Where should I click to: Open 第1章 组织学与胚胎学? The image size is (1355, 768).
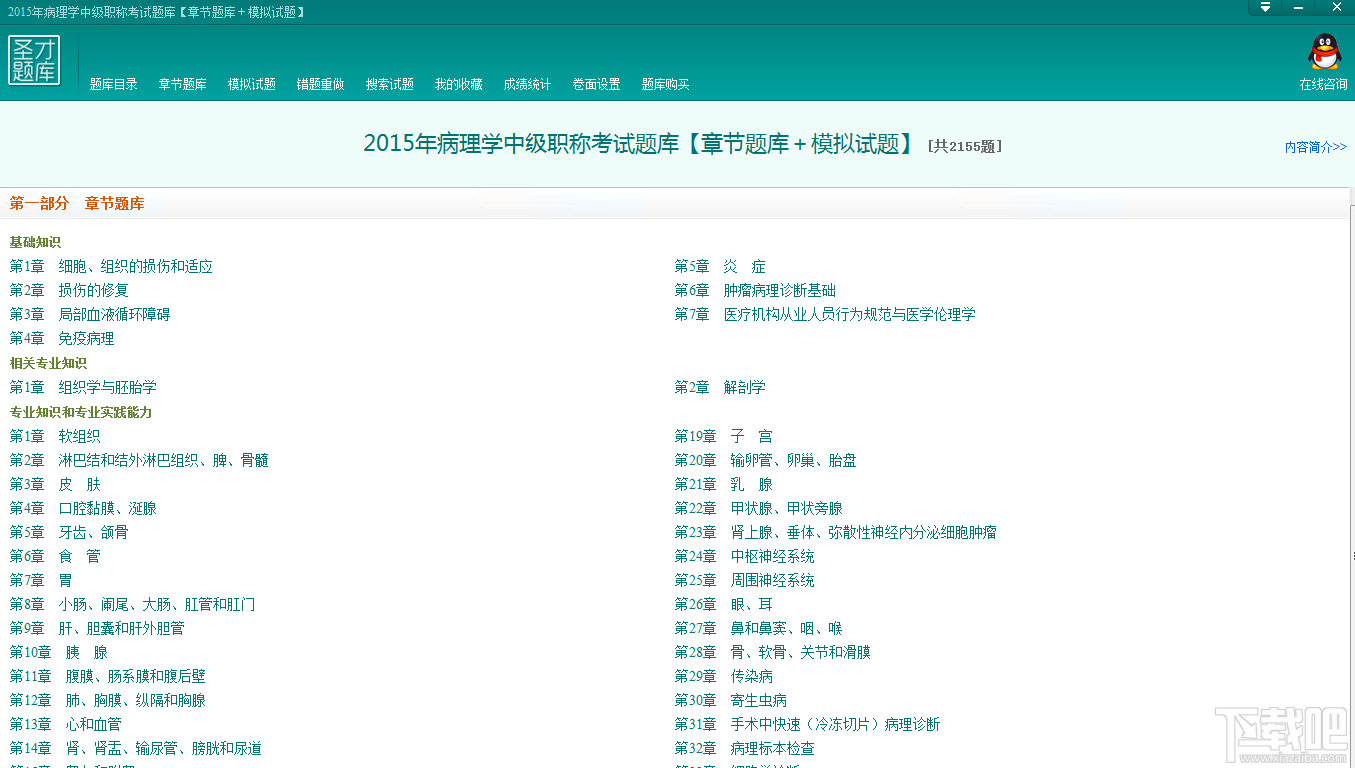pos(83,387)
